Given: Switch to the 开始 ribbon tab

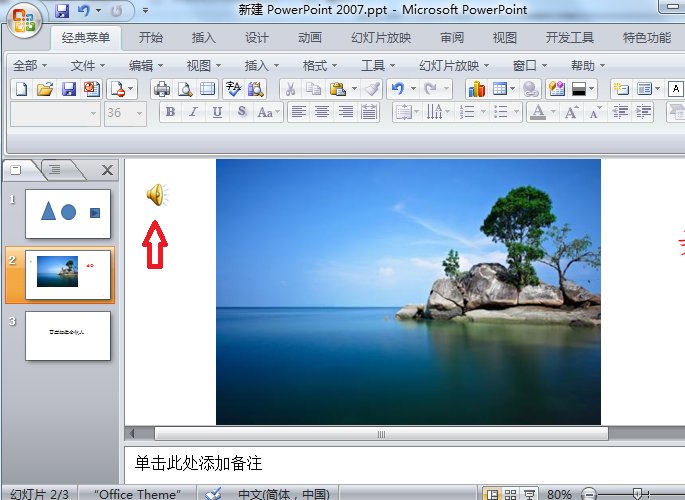Looking at the screenshot, I should (151, 38).
